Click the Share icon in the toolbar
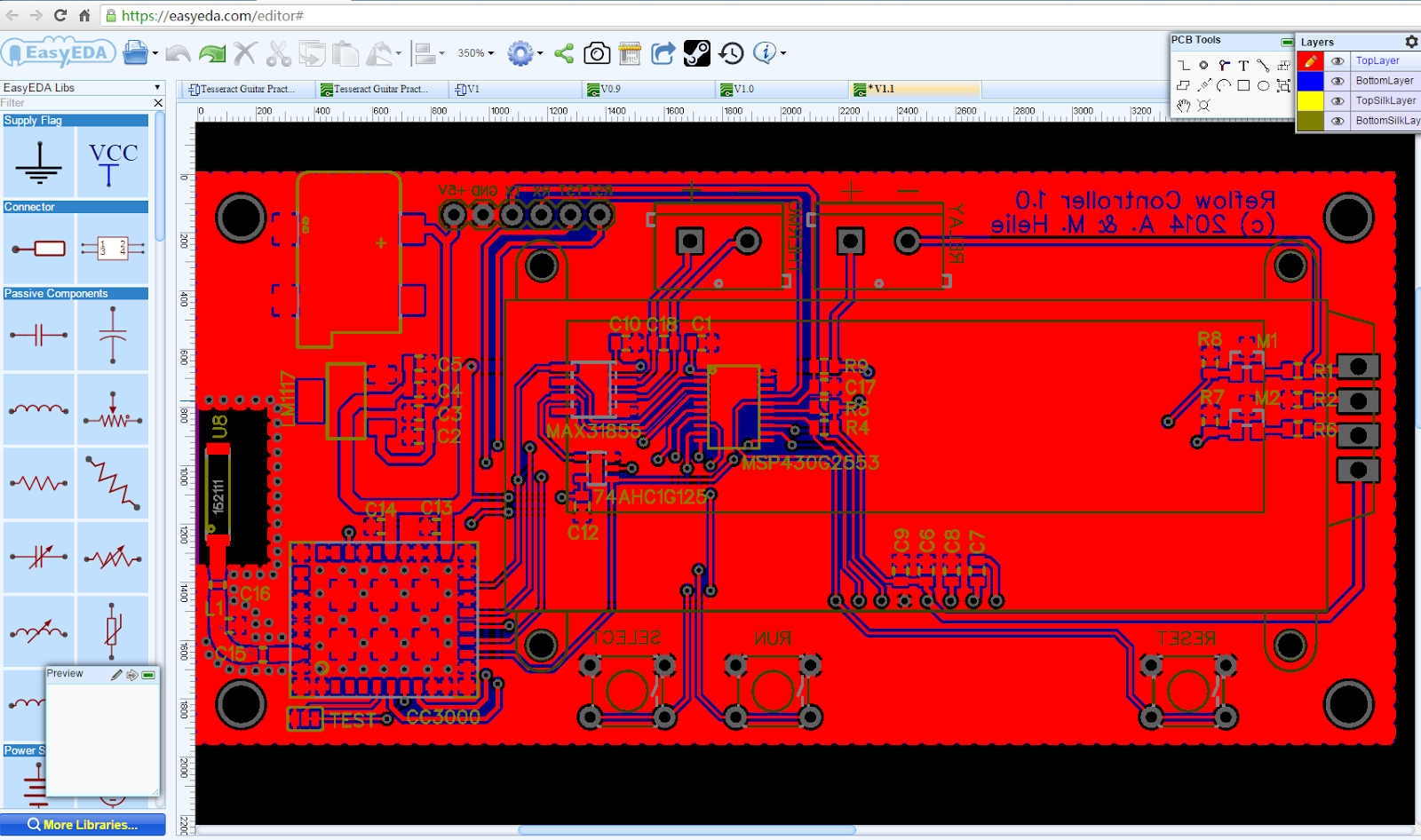 pos(563,53)
